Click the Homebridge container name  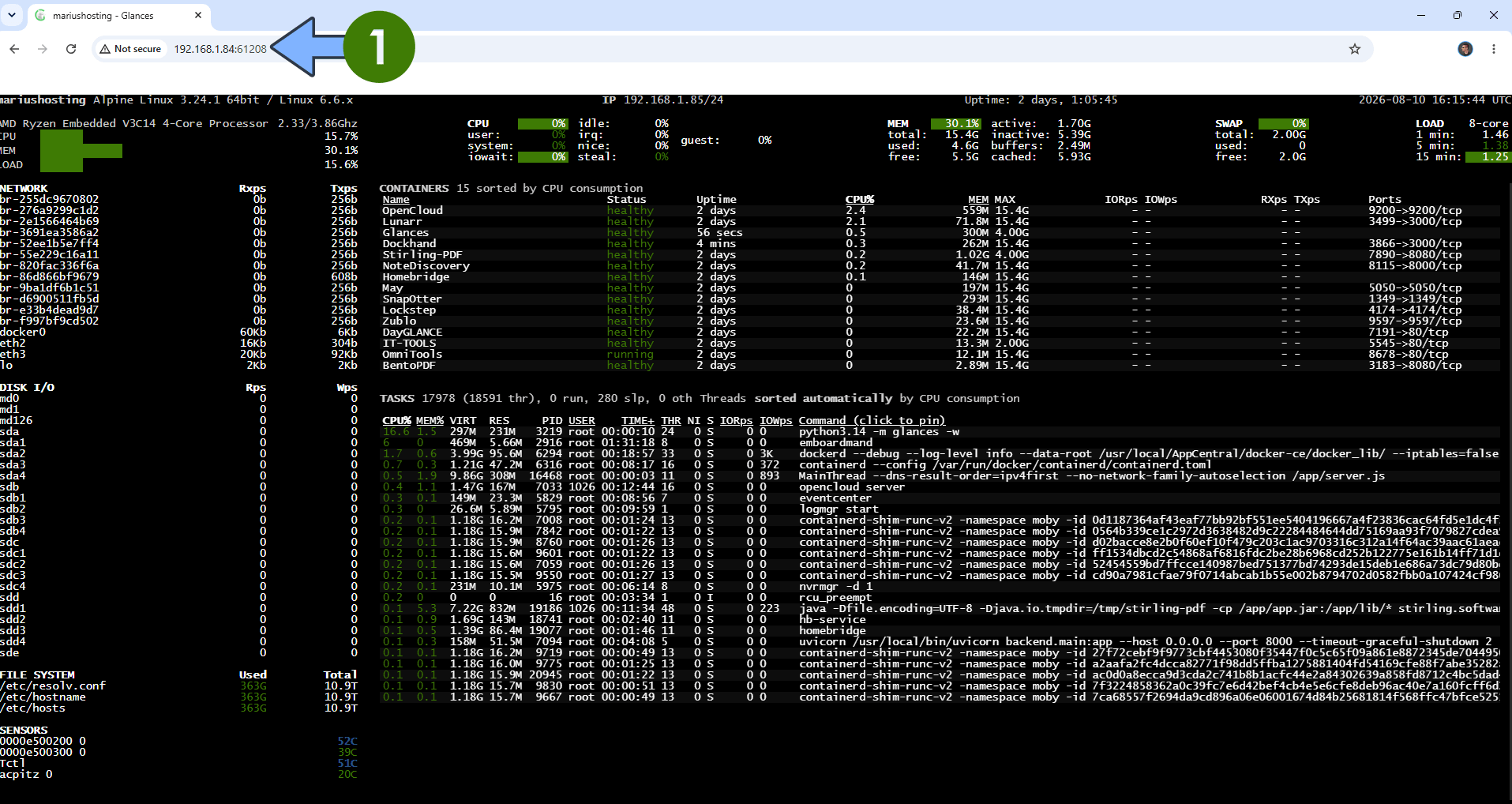(x=416, y=277)
